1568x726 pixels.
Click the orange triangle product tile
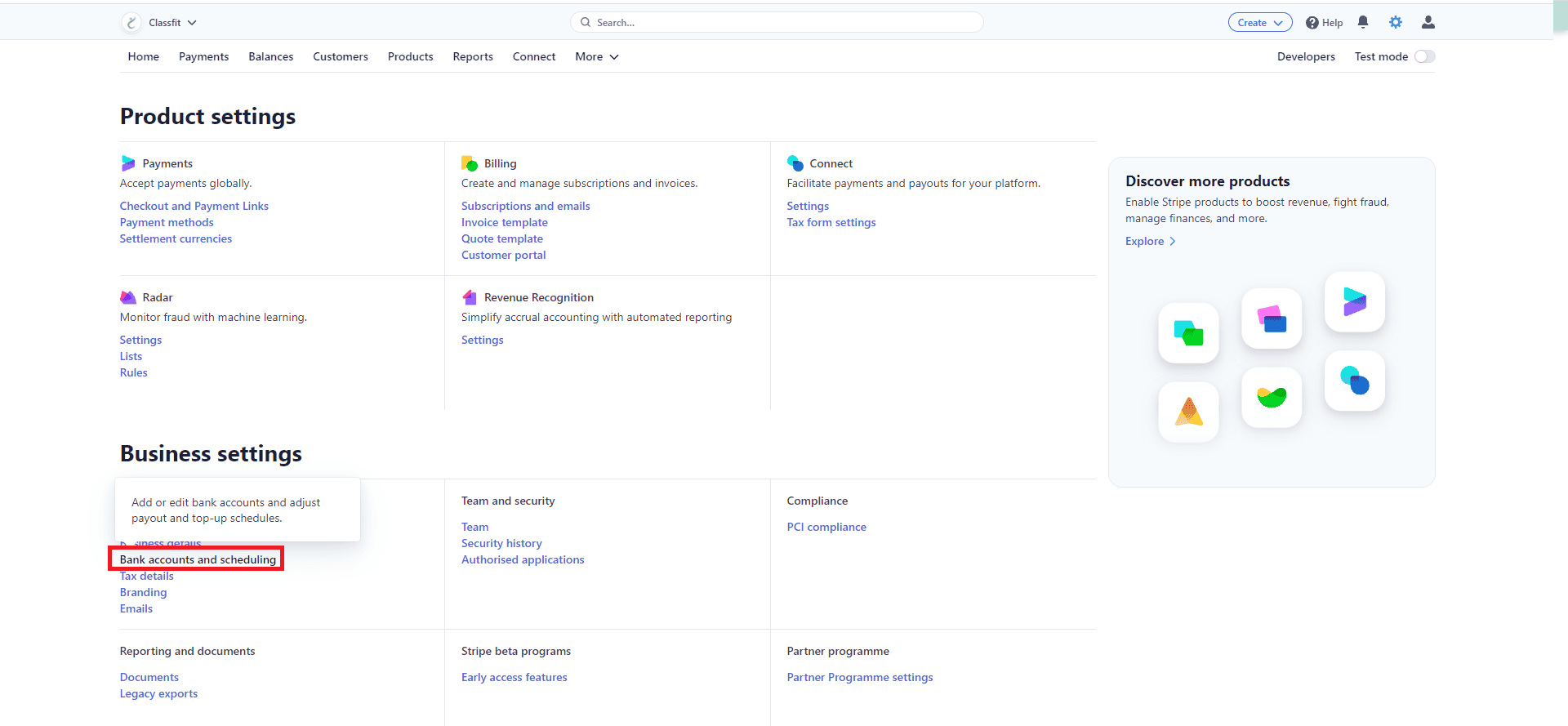pos(1189,412)
